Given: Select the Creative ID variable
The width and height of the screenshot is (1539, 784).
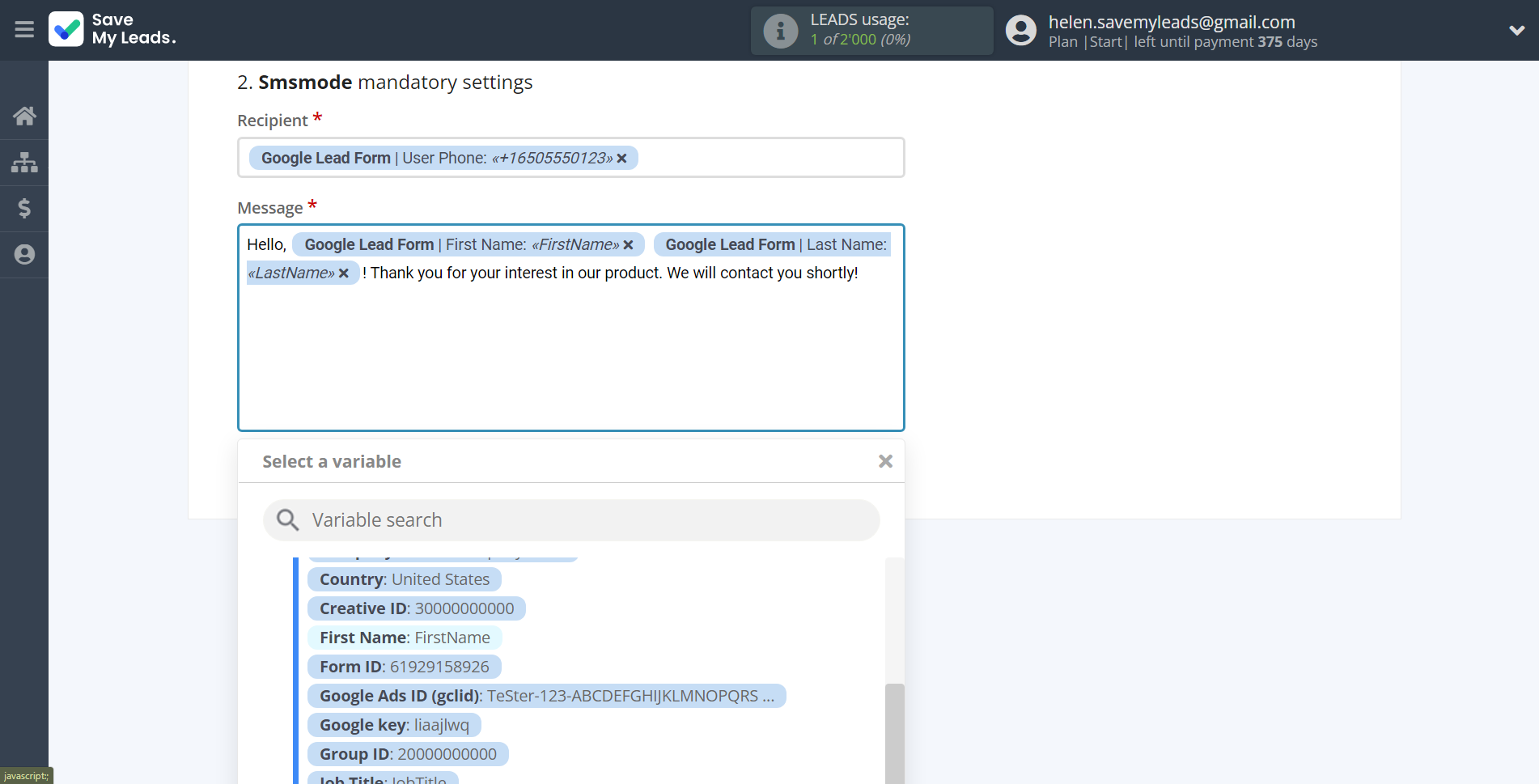Looking at the screenshot, I should pos(417,608).
